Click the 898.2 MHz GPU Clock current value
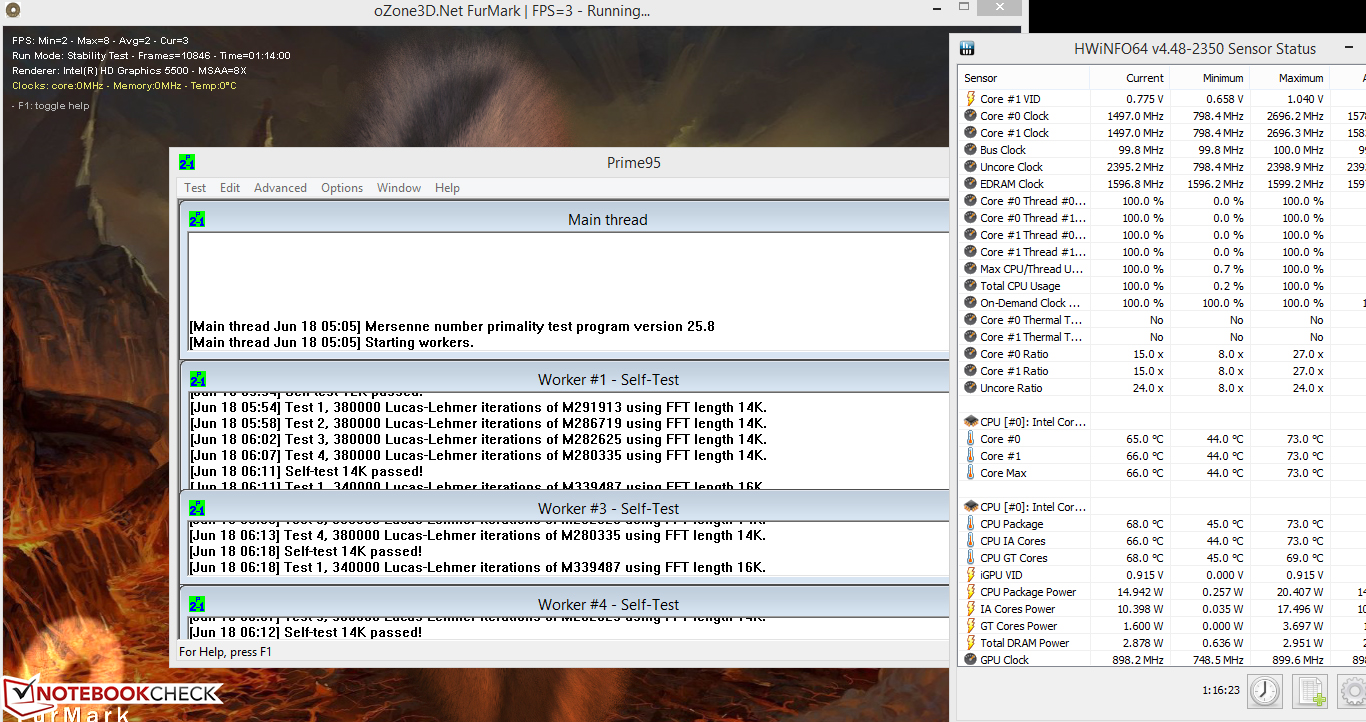The height and width of the screenshot is (722, 1366). pyautogui.click(x=1136, y=660)
